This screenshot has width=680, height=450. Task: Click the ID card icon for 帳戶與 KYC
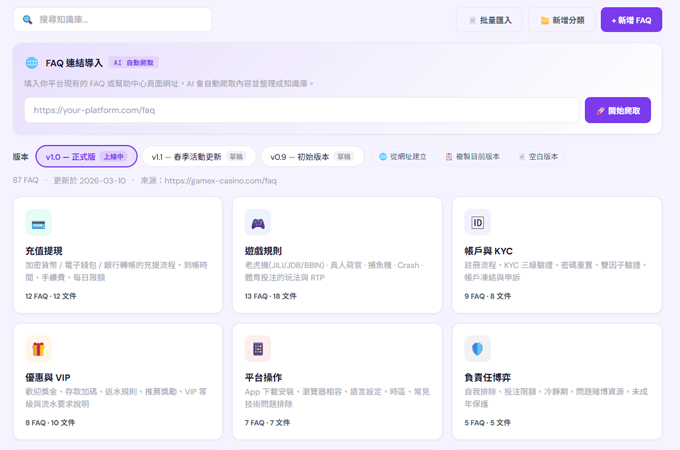point(477,222)
